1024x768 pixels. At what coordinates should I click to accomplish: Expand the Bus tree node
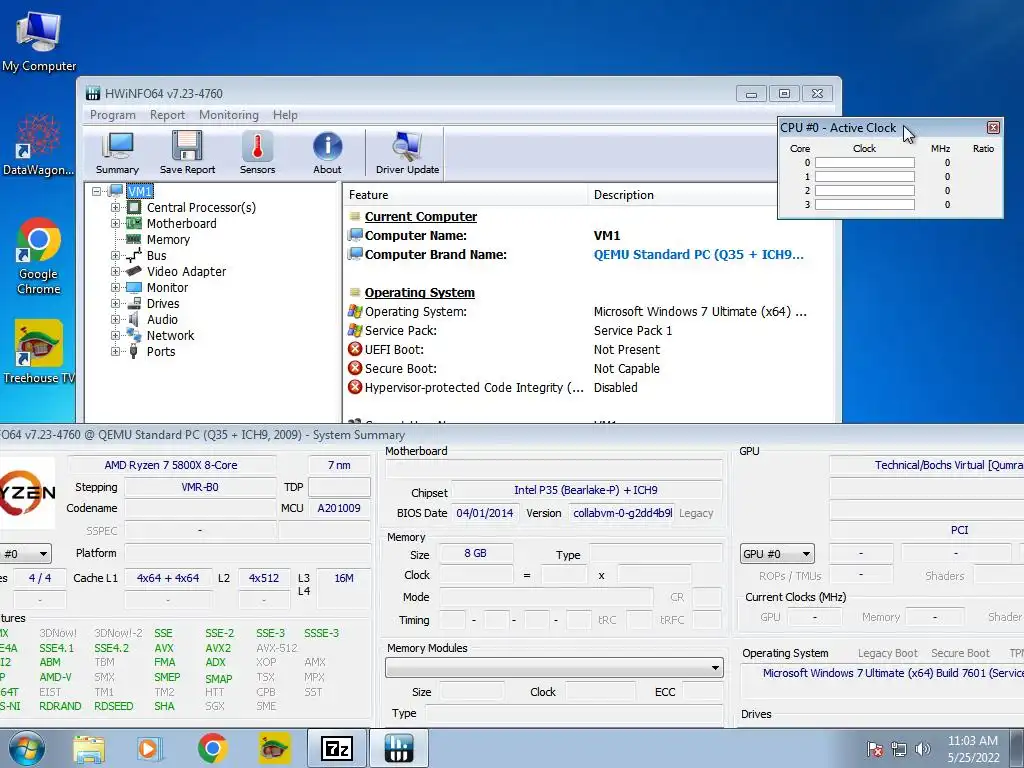[116, 255]
